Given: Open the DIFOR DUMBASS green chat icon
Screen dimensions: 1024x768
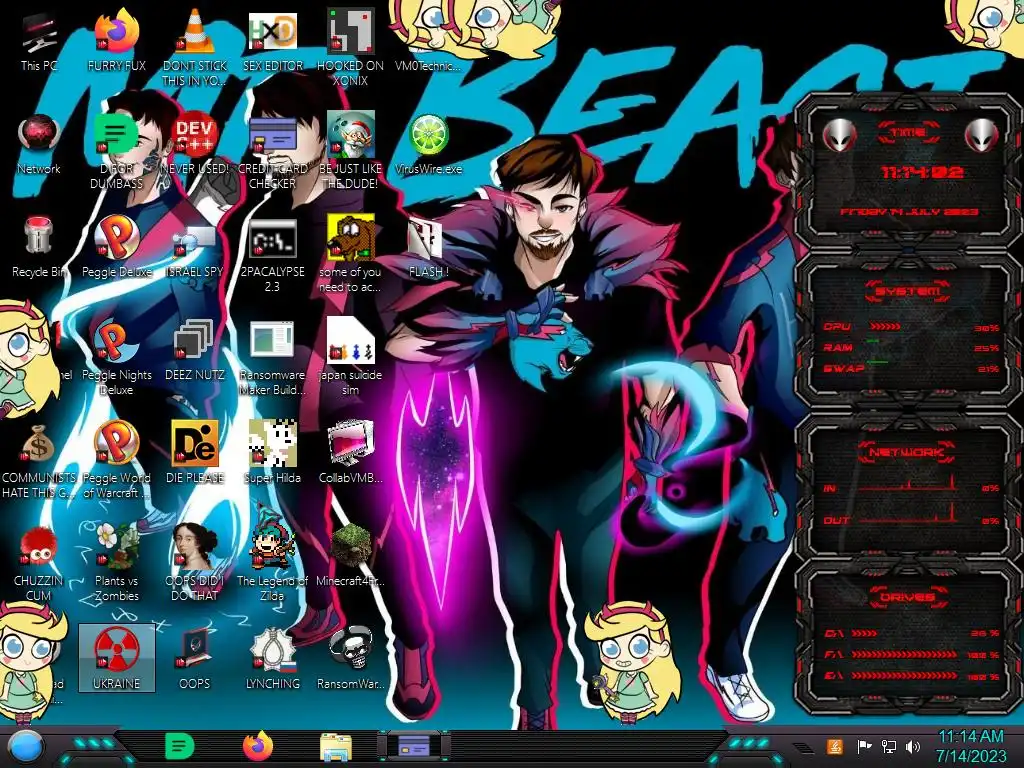Looking at the screenshot, I should (x=117, y=152).
